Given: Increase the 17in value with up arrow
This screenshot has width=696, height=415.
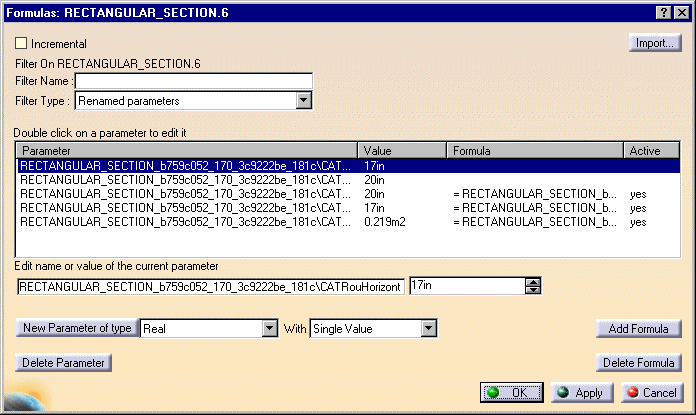Looking at the screenshot, I should pyautogui.click(x=533, y=282).
